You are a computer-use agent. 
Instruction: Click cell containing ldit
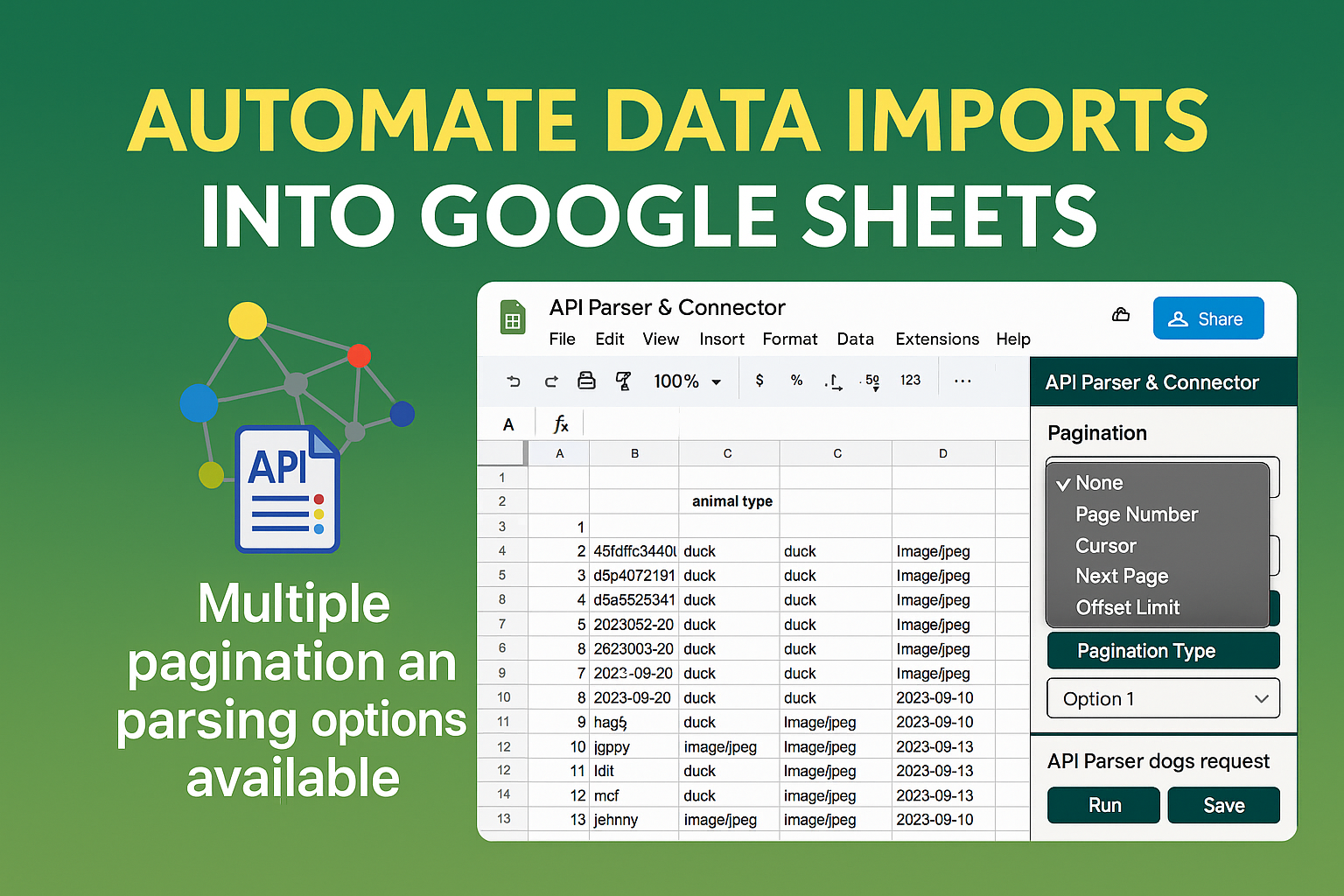tap(634, 771)
